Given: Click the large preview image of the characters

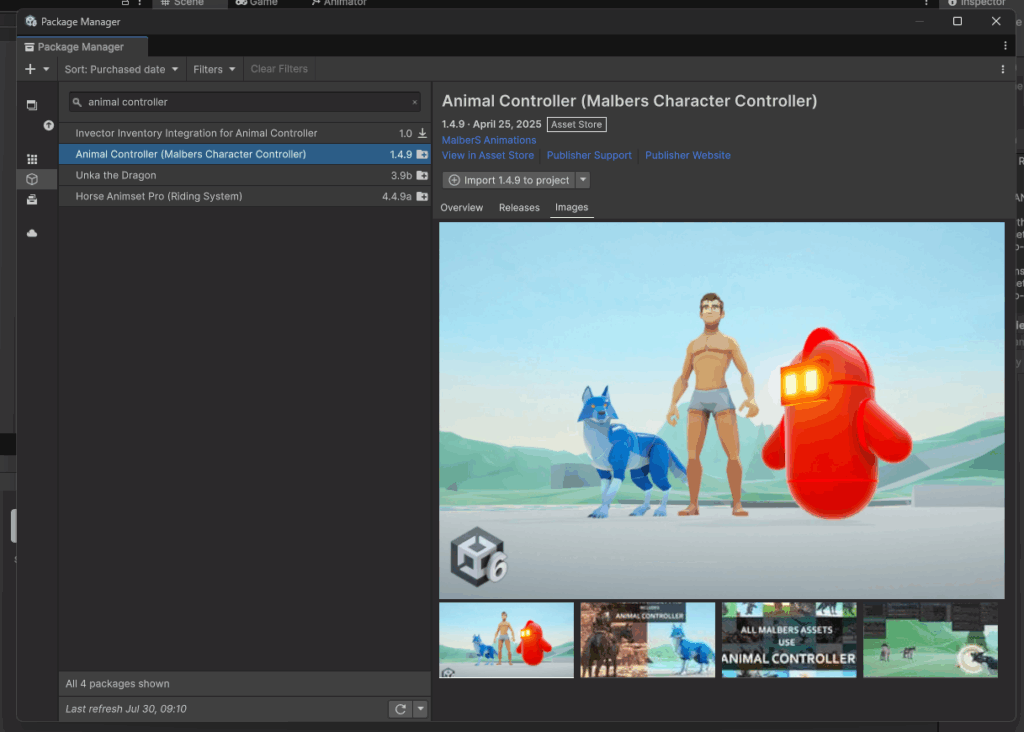Looking at the screenshot, I should (x=722, y=410).
